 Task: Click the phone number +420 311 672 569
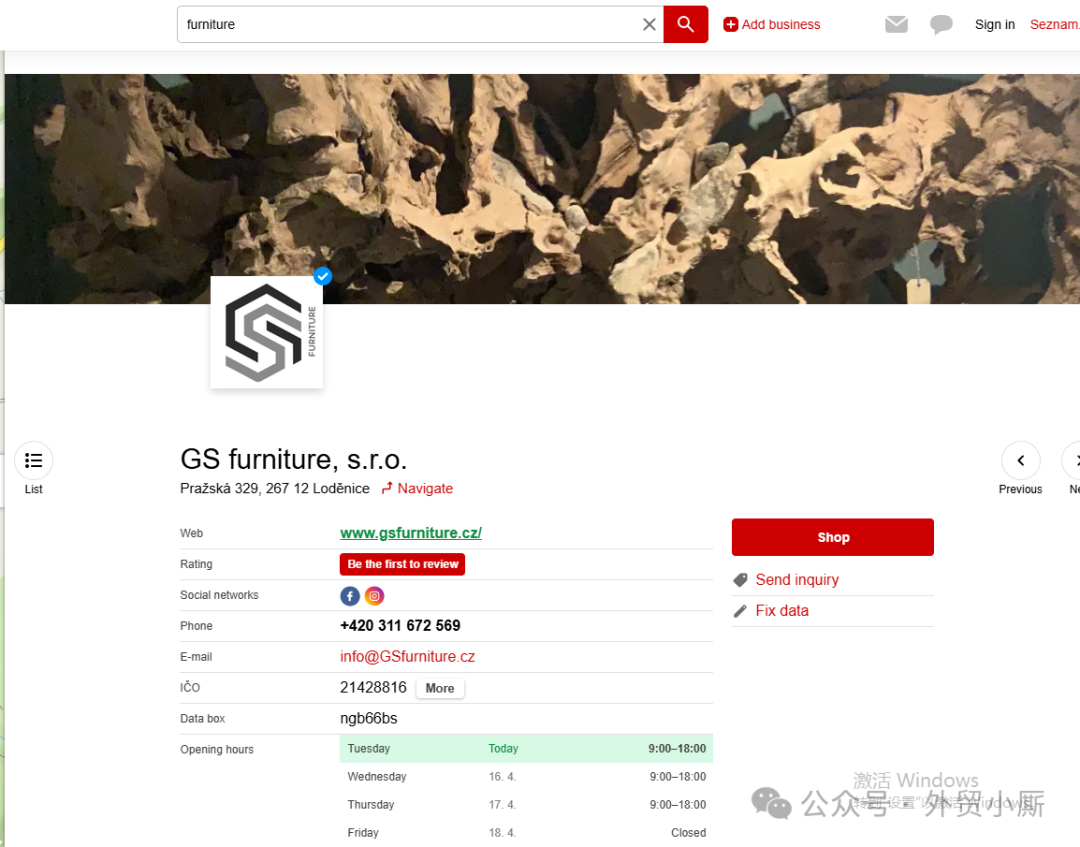coord(400,625)
